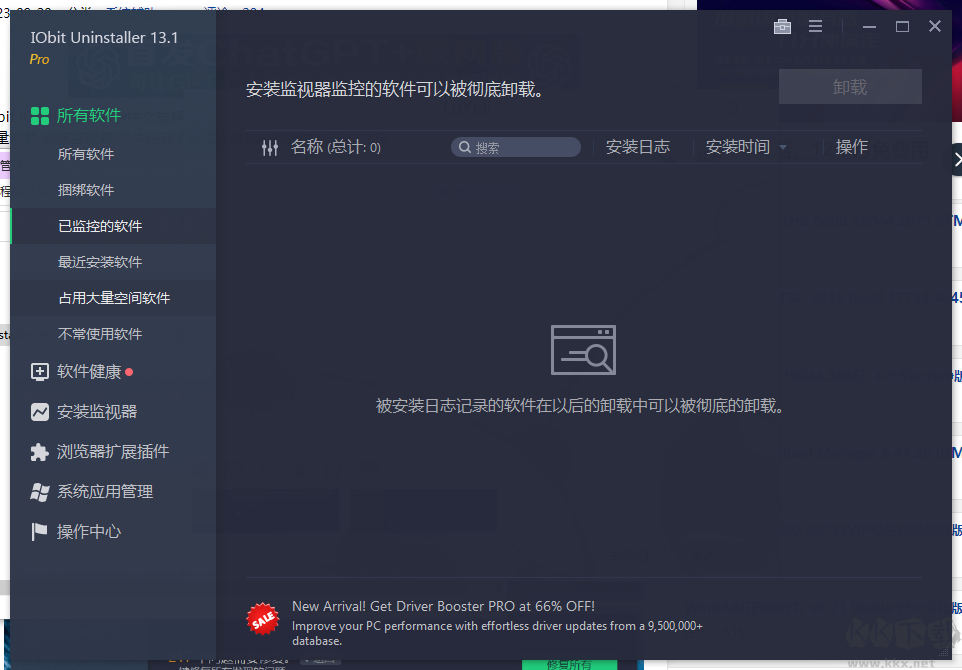Open the toolbox briefcase icon
This screenshot has width=962, height=670.
pyautogui.click(x=782, y=26)
